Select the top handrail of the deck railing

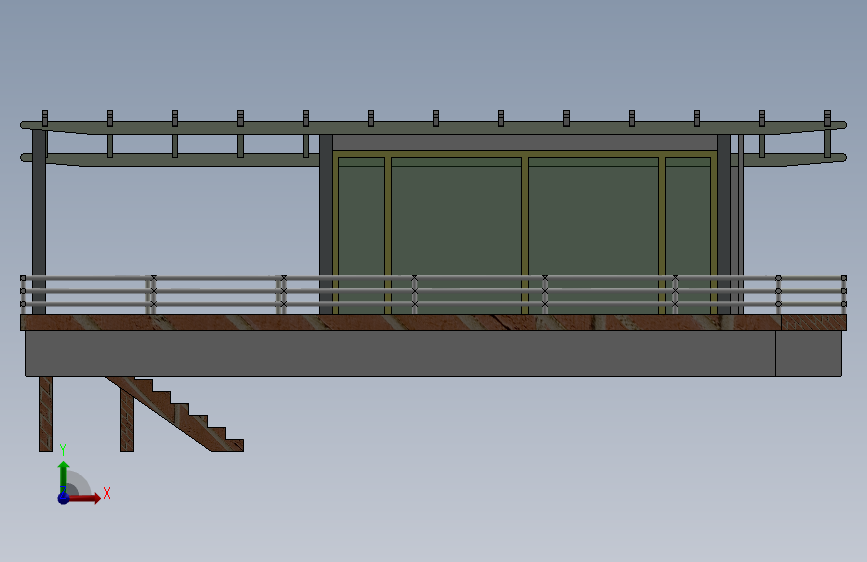[x=434, y=278]
